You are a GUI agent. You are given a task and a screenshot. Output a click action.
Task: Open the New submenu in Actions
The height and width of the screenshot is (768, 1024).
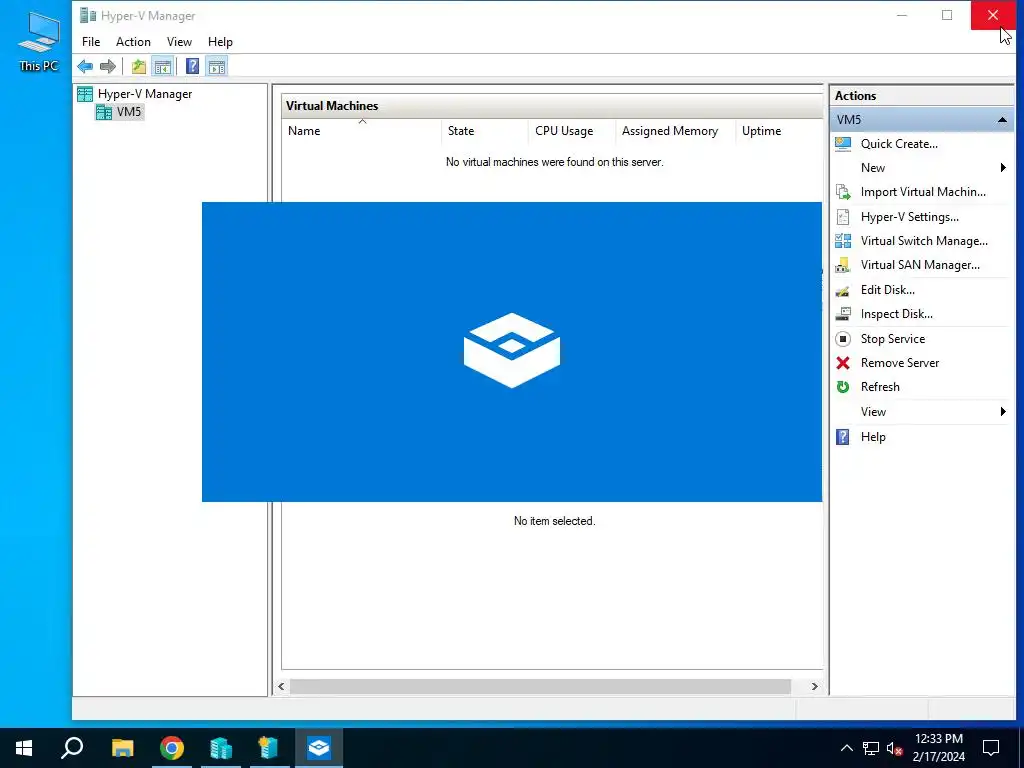[x=872, y=168]
